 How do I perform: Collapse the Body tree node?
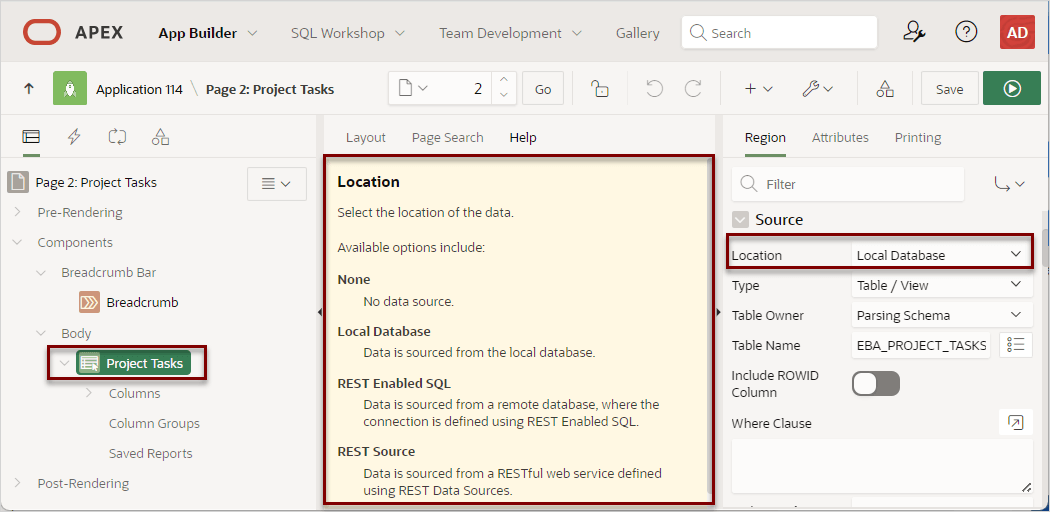pos(42,333)
